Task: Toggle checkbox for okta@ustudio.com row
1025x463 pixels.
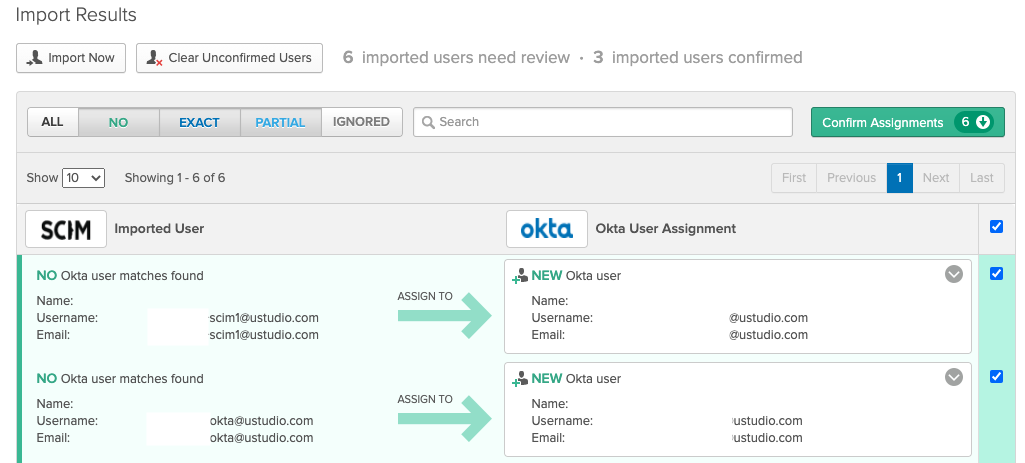Action: coord(996,377)
